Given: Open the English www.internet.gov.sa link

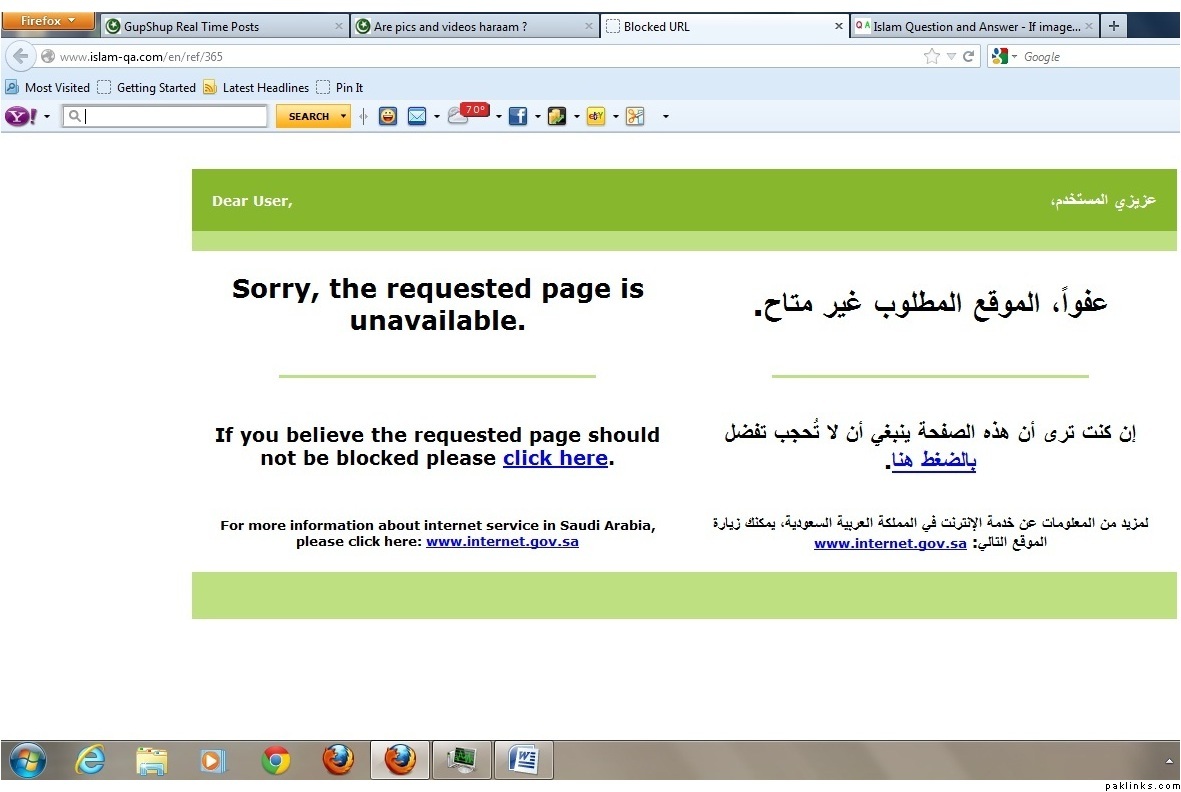Looking at the screenshot, I should tap(502, 541).
